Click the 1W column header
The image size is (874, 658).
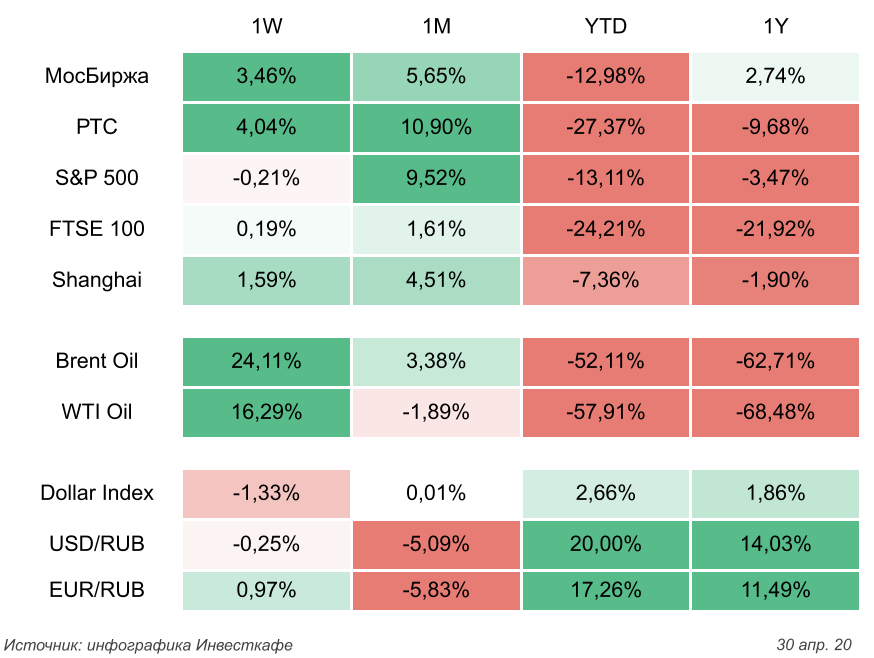click(x=266, y=27)
